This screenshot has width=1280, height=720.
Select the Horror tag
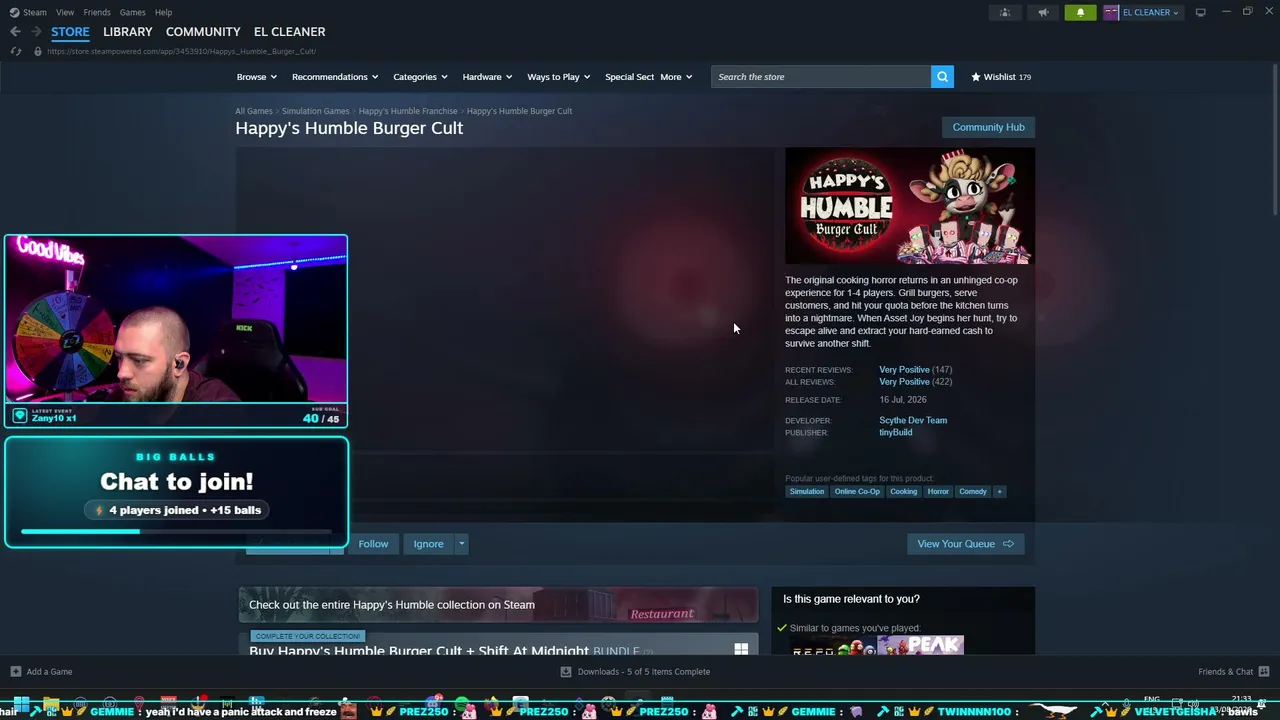[x=938, y=492]
